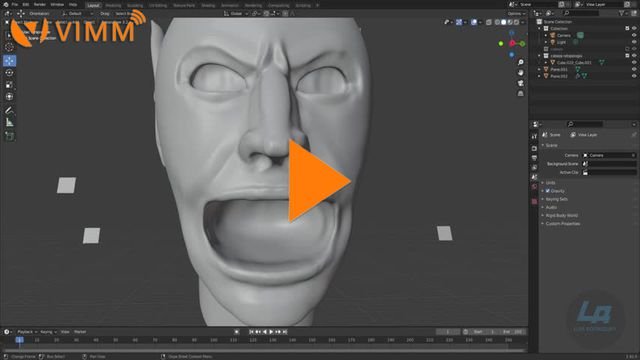
Task: Switch perspective/orthographic view icon
Action: 520,93
